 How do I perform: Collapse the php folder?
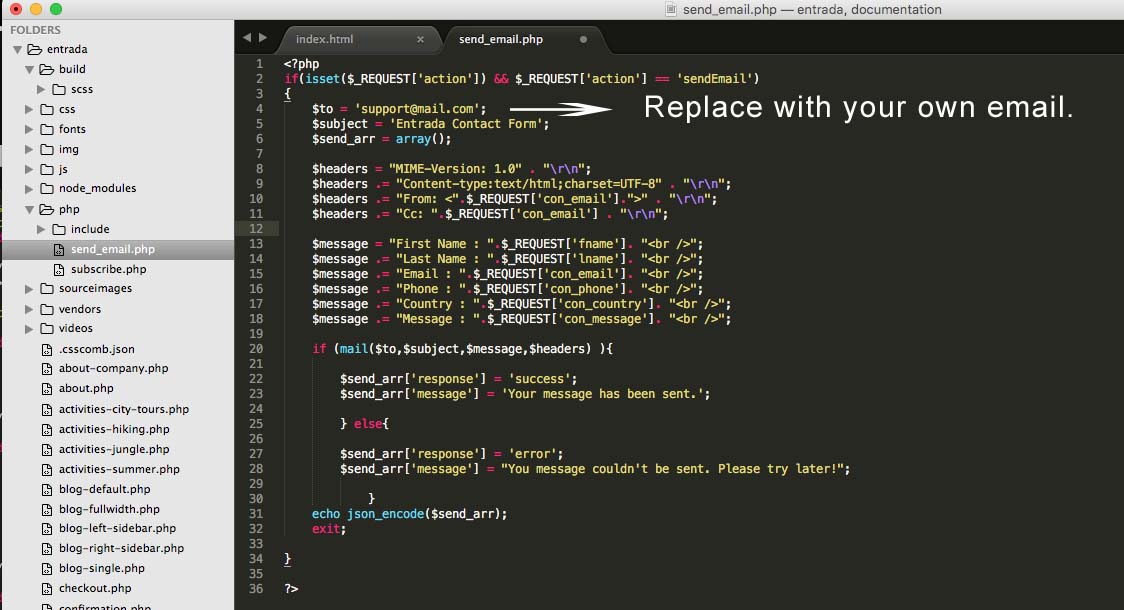pos(30,209)
